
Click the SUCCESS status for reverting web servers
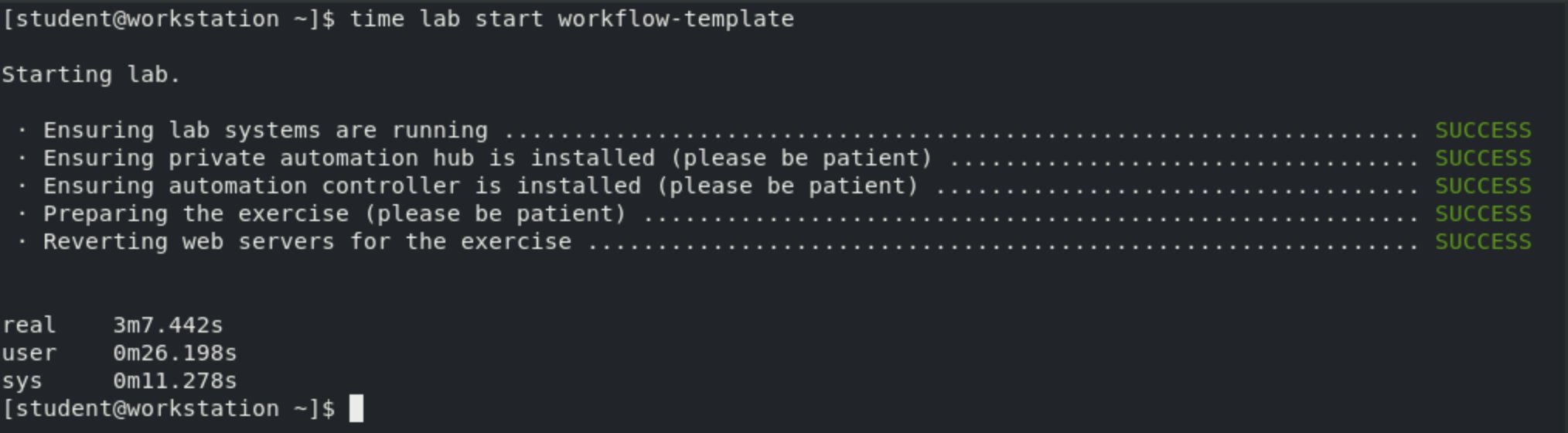pyautogui.click(x=1482, y=241)
